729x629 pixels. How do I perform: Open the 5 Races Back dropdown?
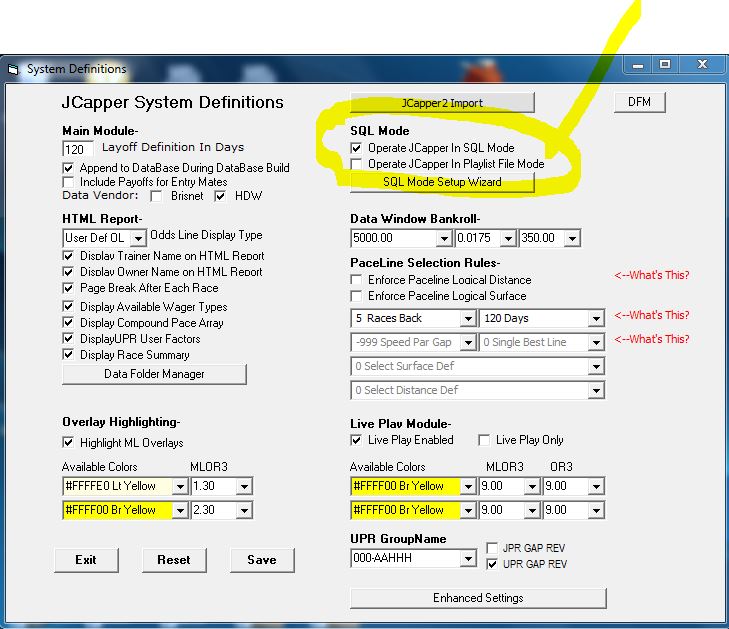coord(468,319)
